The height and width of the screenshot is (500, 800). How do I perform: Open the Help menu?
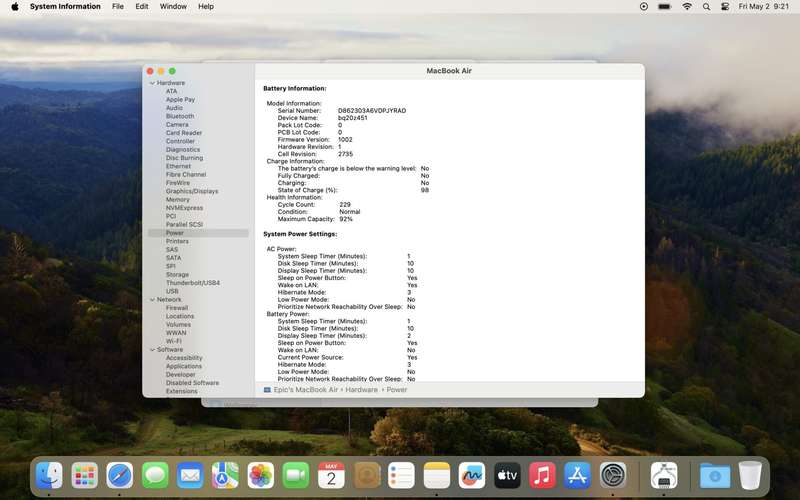point(206,7)
